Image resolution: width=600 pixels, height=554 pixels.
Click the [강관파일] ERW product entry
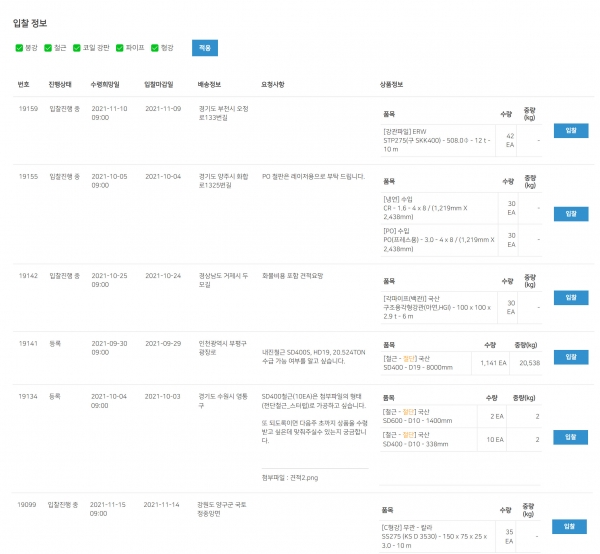tap(437, 140)
